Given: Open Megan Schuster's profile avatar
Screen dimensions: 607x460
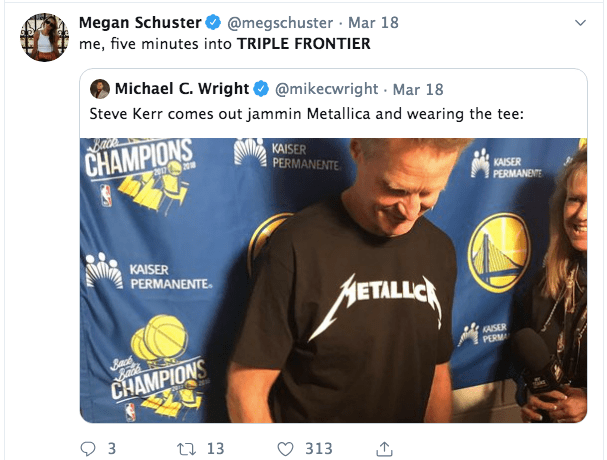Looking at the screenshot, I should pos(40,38).
